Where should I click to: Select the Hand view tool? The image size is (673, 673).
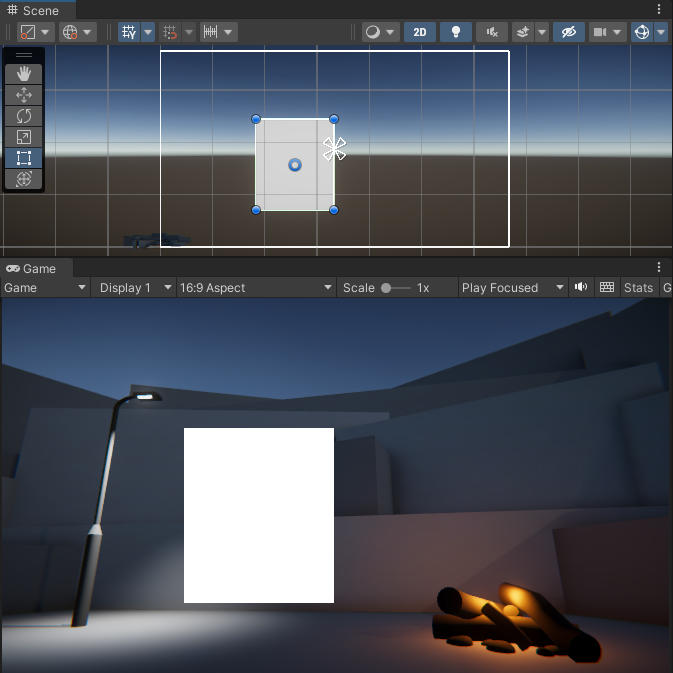click(x=24, y=74)
